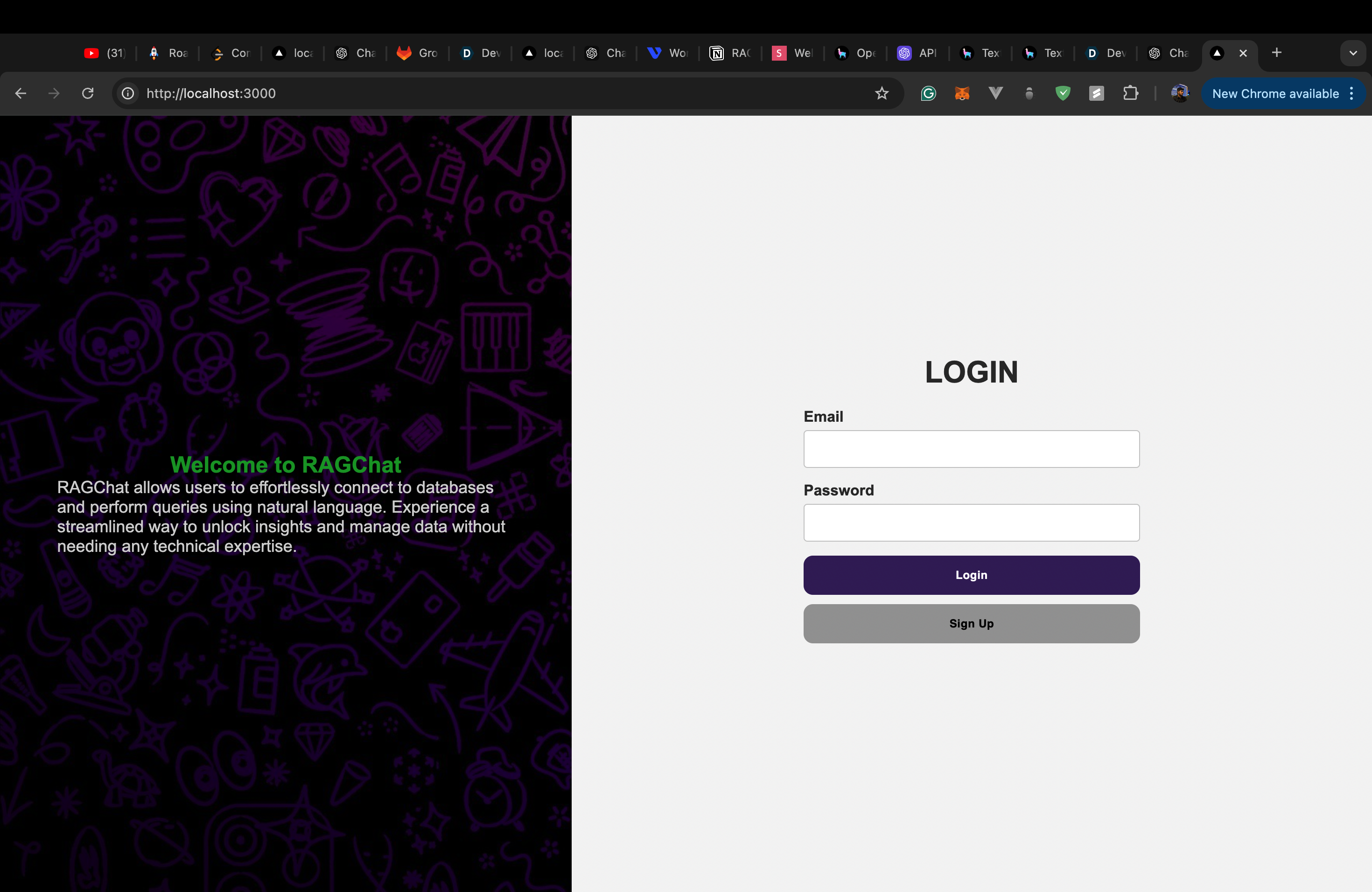Switch to the GitLab Gro tab
Image resolution: width=1372 pixels, height=892 pixels.
tap(417, 53)
